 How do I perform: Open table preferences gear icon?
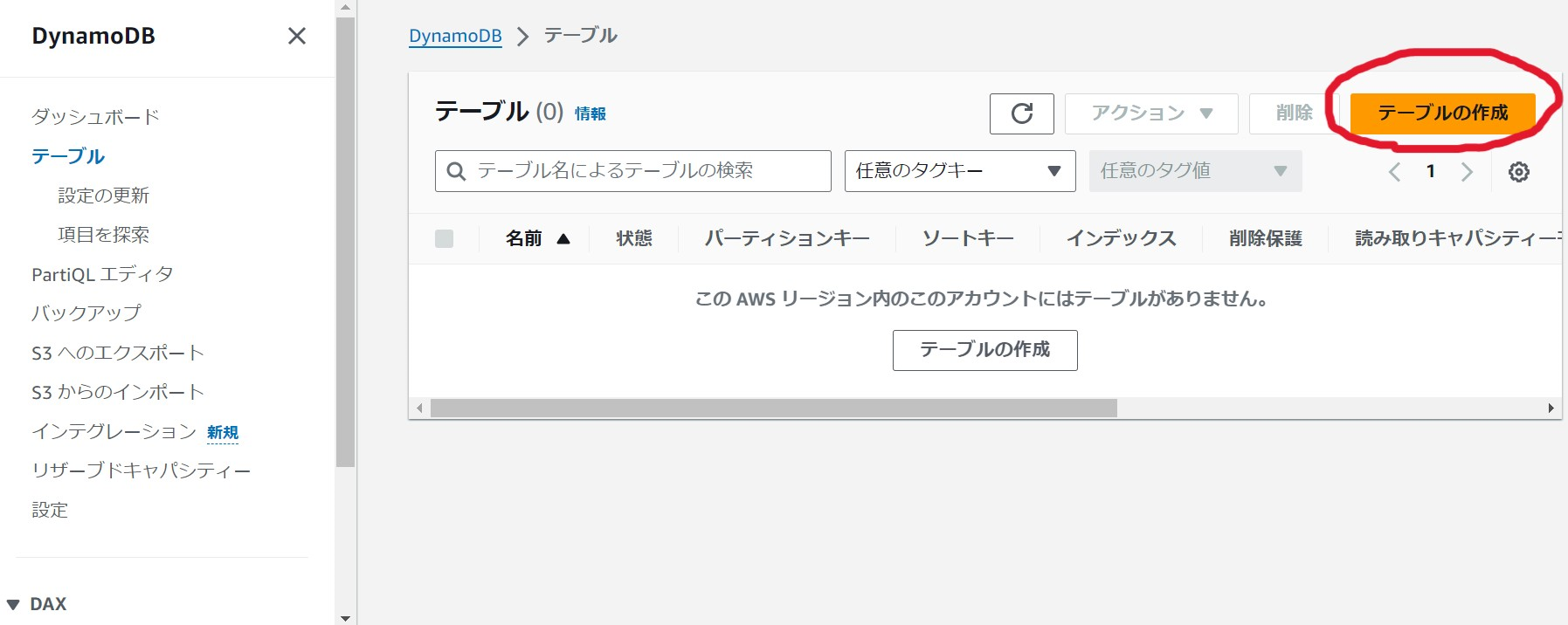coord(1519,172)
